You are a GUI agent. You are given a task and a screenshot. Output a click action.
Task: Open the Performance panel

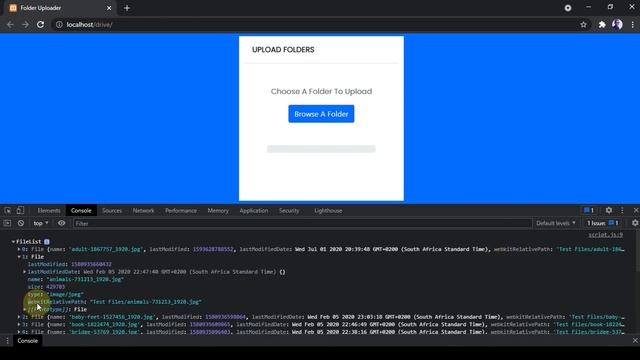point(181,211)
